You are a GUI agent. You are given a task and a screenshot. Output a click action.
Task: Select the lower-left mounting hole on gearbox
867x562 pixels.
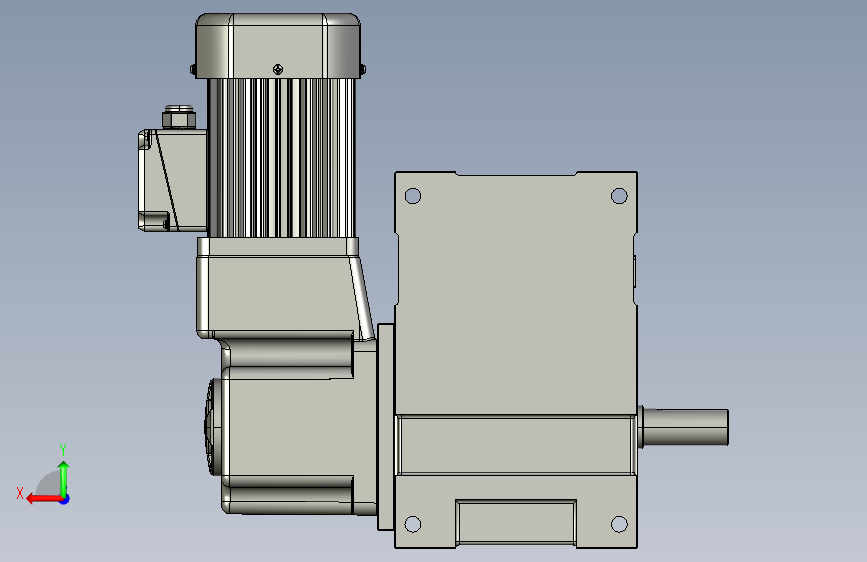[x=412, y=524]
